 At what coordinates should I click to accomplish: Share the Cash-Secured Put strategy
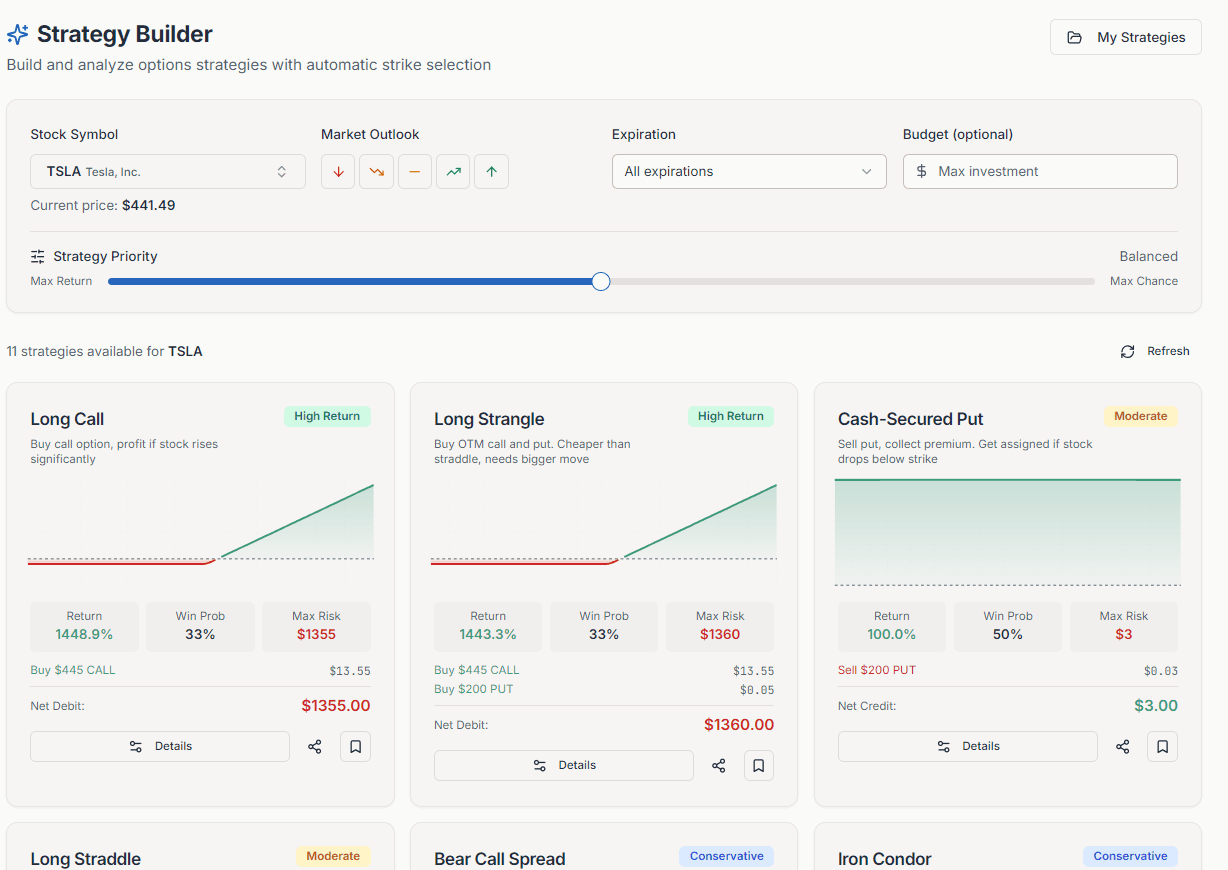[x=1122, y=747]
